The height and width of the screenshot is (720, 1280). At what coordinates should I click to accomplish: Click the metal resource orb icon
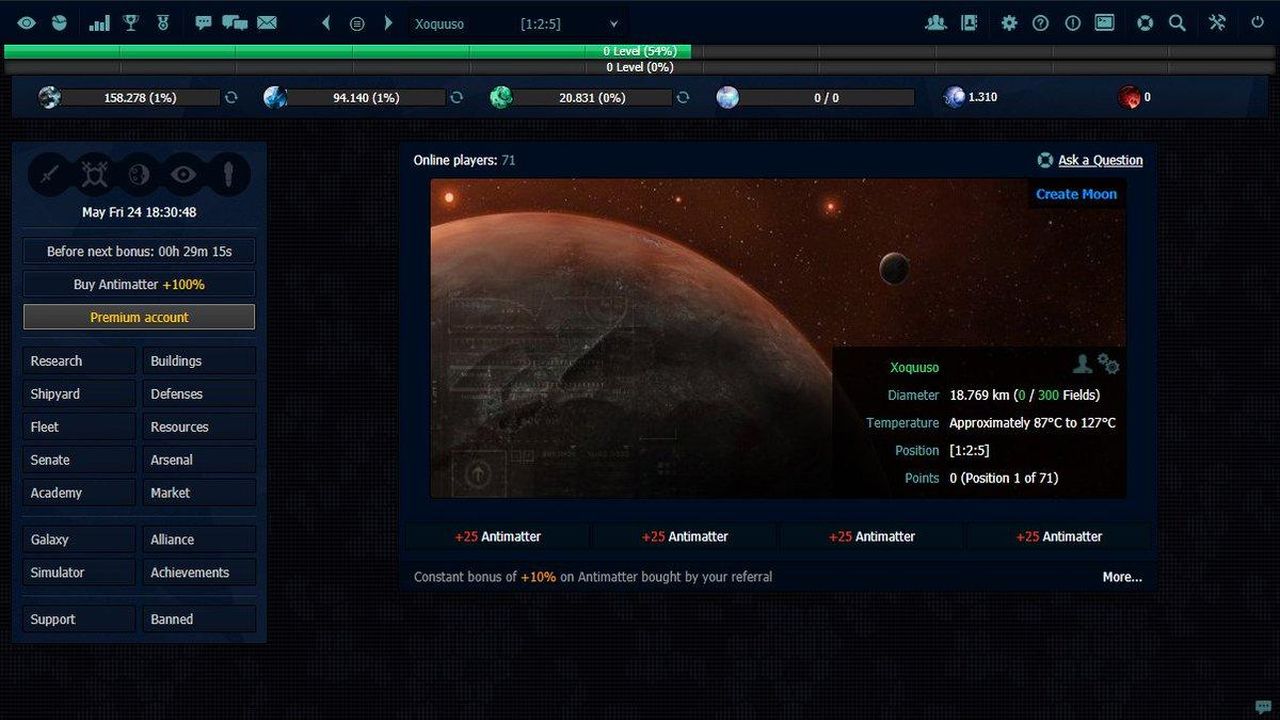click(x=50, y=97)
